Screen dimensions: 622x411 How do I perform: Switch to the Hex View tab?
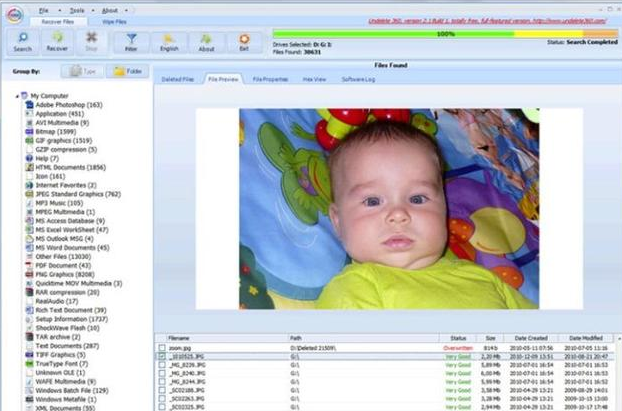pyautogui.click(x=316, y=78)
